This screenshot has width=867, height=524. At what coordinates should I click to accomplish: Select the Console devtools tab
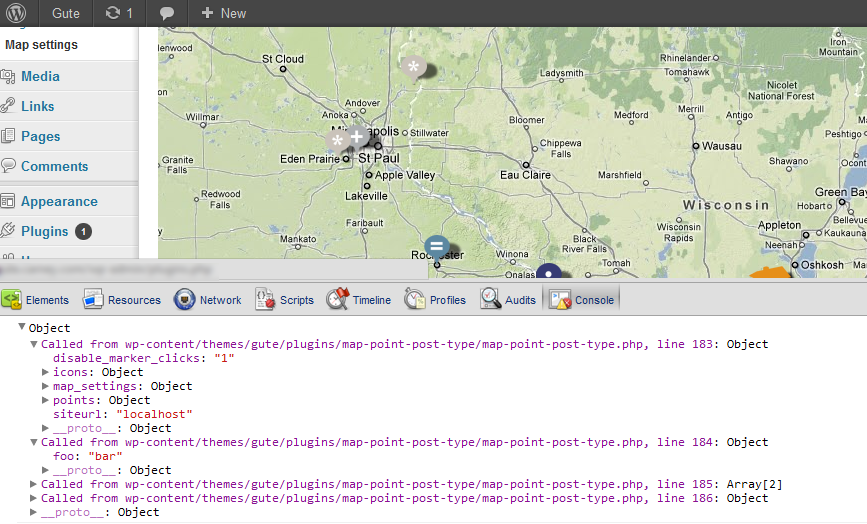click(582, 300)
